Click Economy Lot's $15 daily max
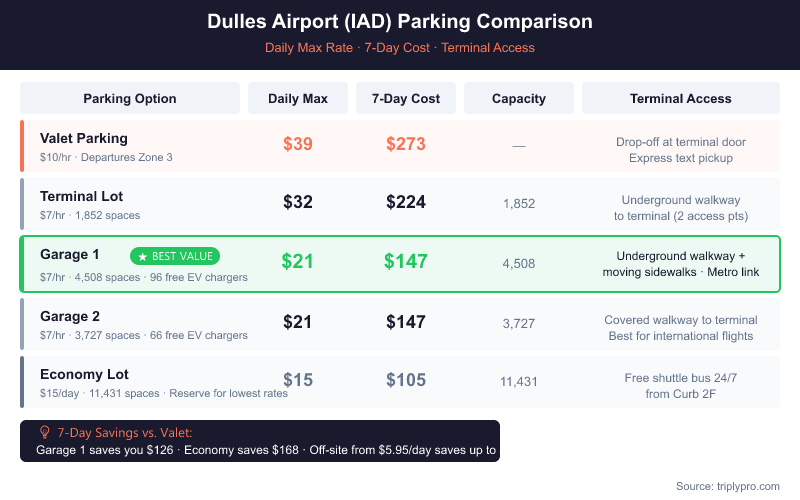The width and height of the screenshot is (800, 500). coord(298,380)
